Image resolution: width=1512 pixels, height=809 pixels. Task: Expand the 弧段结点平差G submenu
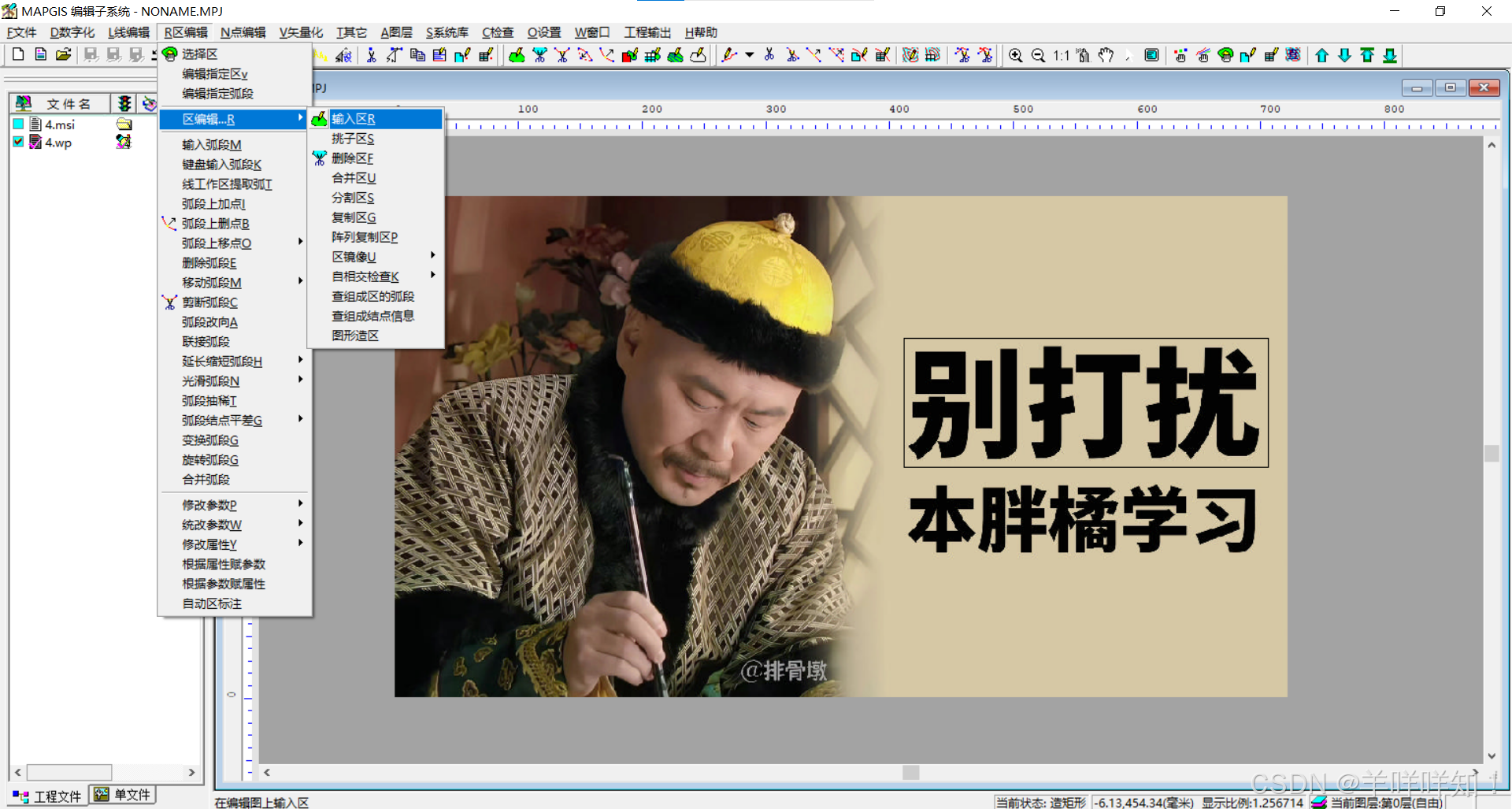pyautogui.click(x=300, y=419)
